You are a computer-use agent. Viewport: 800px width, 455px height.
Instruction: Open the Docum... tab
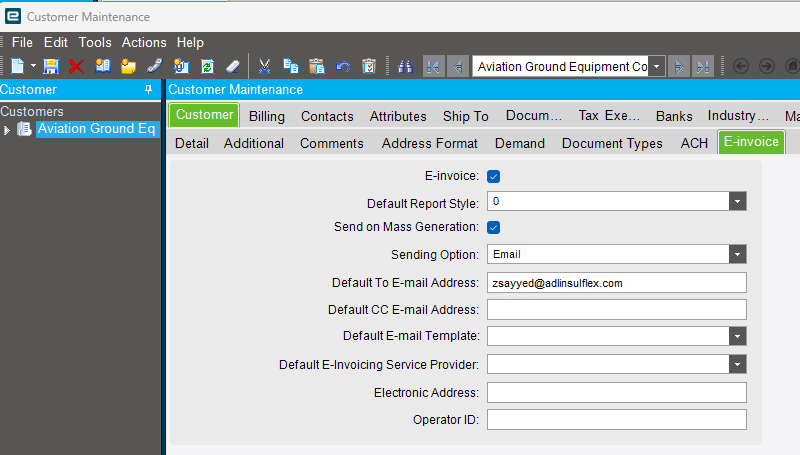coord(534,116)
